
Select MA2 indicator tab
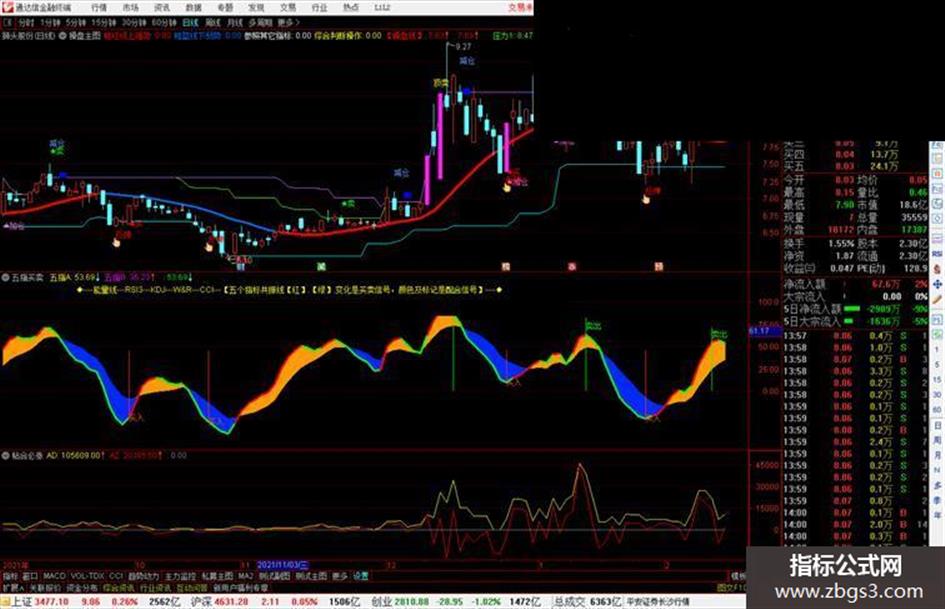[245, 576]
